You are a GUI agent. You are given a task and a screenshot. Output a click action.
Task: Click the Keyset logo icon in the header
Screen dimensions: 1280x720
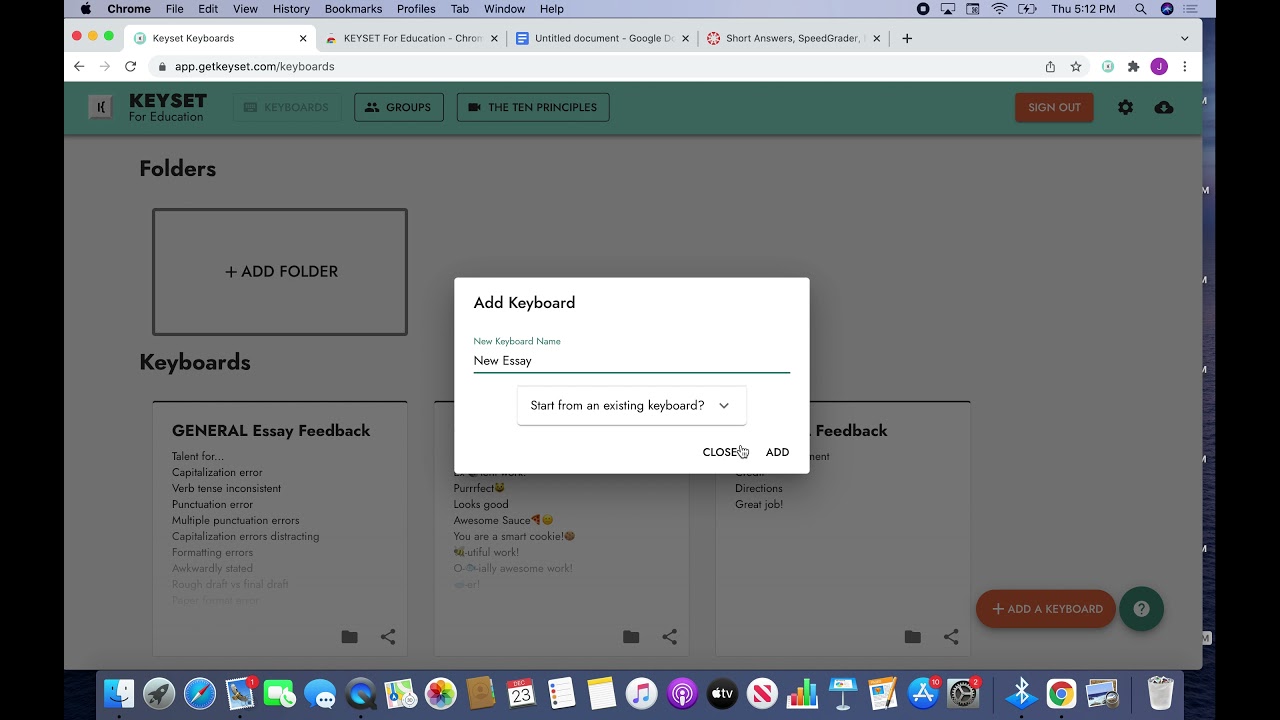coord(100,107)
